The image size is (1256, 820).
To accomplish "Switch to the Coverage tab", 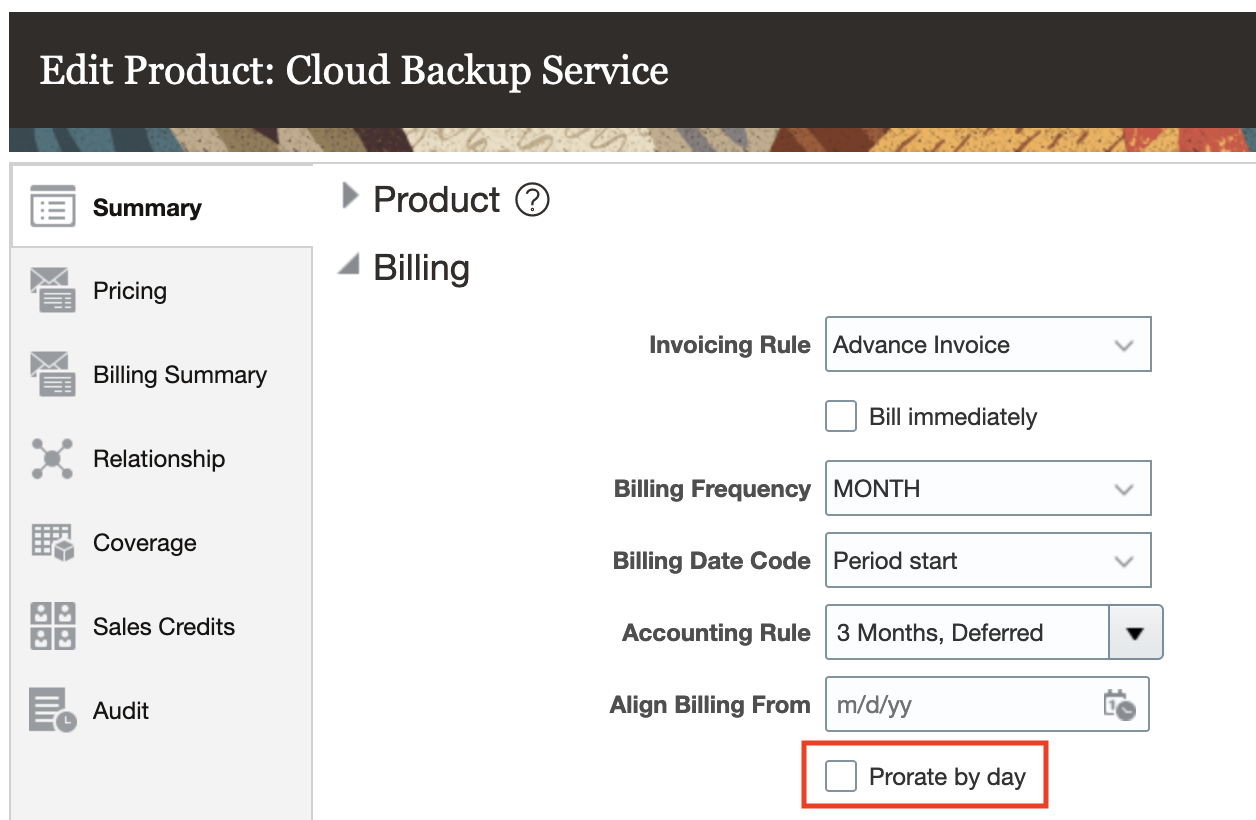I will click(145, 543).
